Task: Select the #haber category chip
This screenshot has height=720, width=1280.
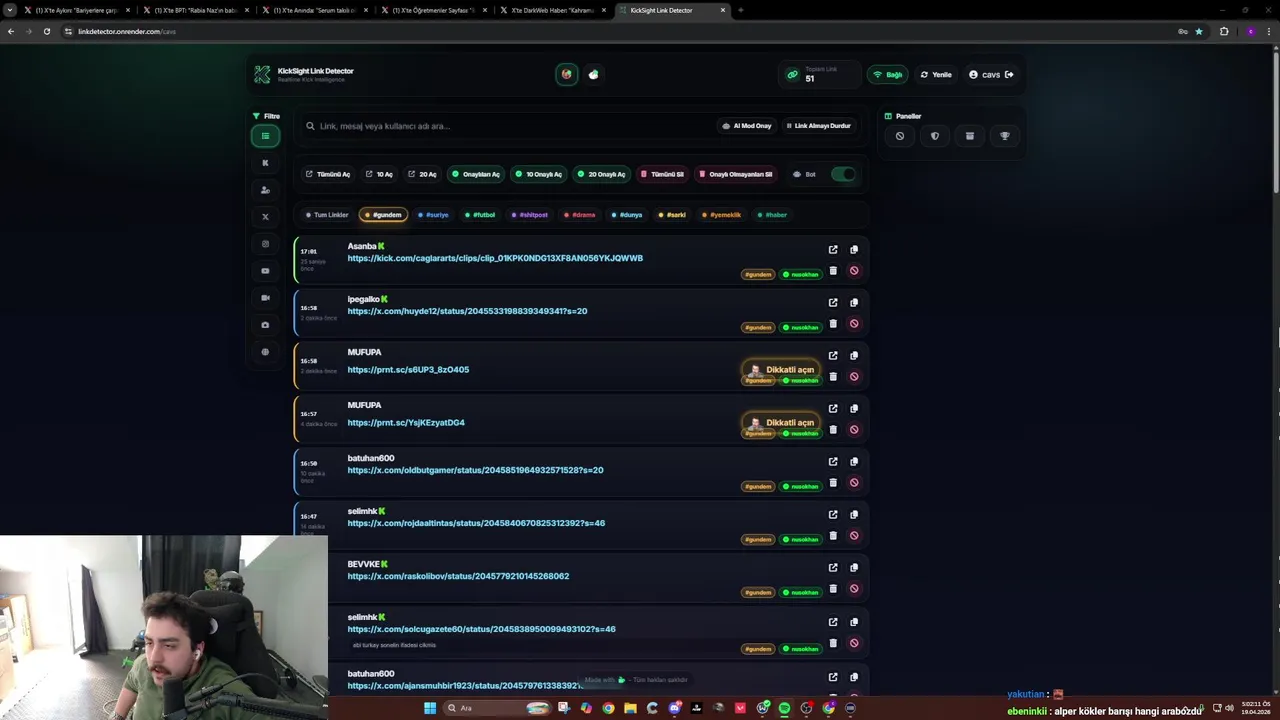Action: click(x=772, y=215)
